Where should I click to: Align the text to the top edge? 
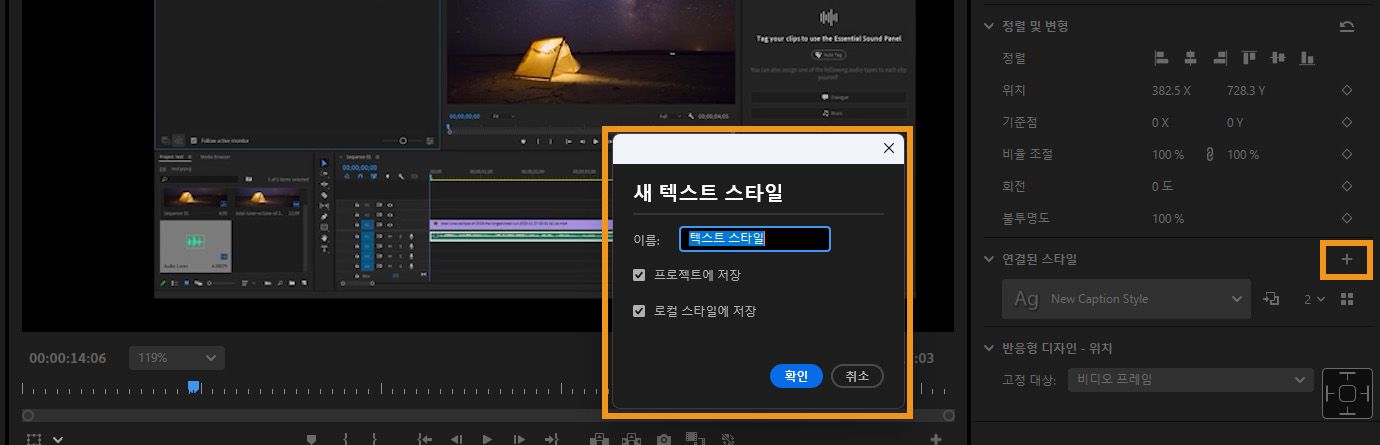(1248, 58)
